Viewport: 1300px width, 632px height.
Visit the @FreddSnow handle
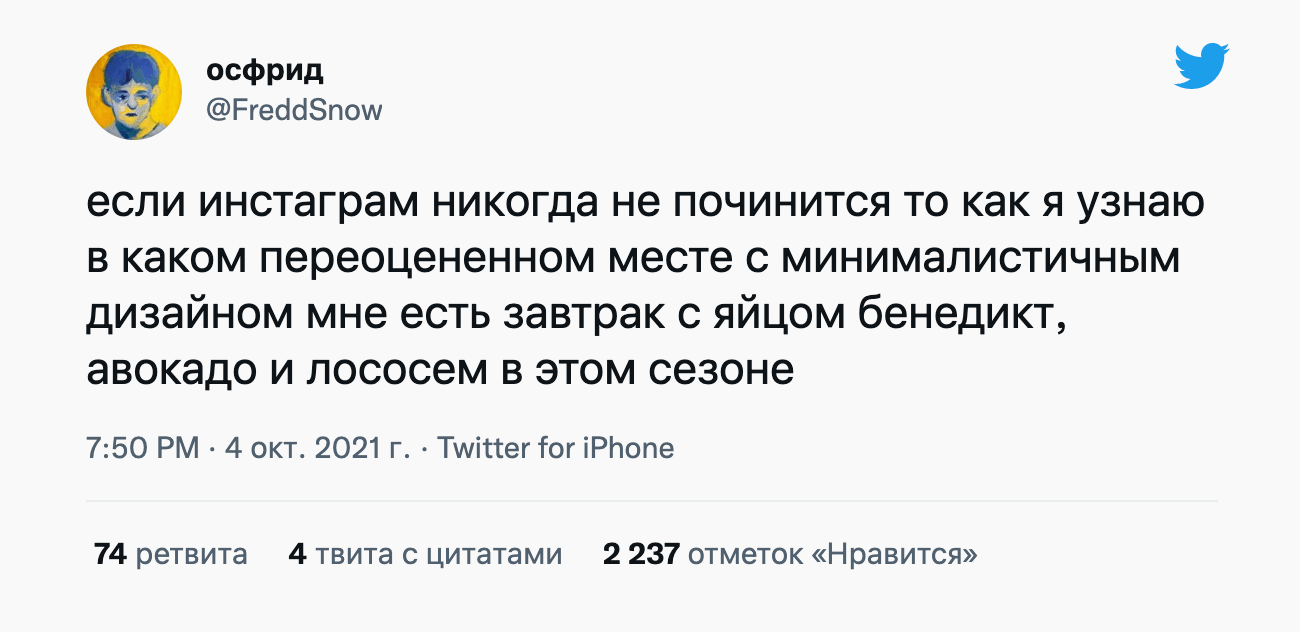tap(294, 109)
